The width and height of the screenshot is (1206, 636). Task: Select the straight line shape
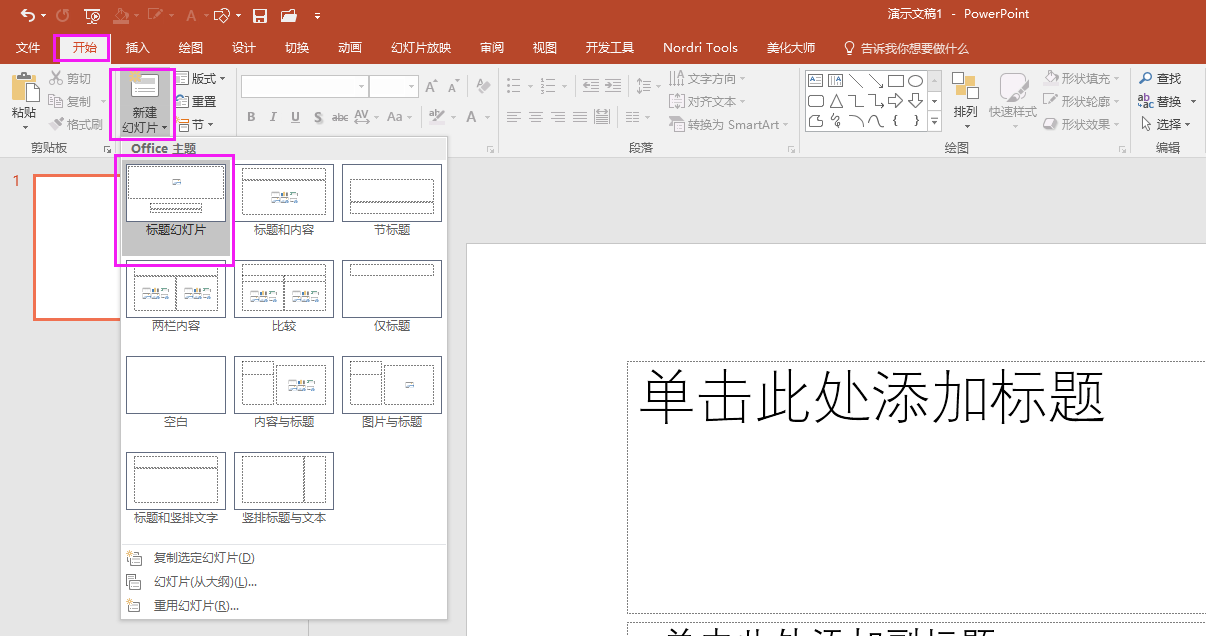click(856, 81)
